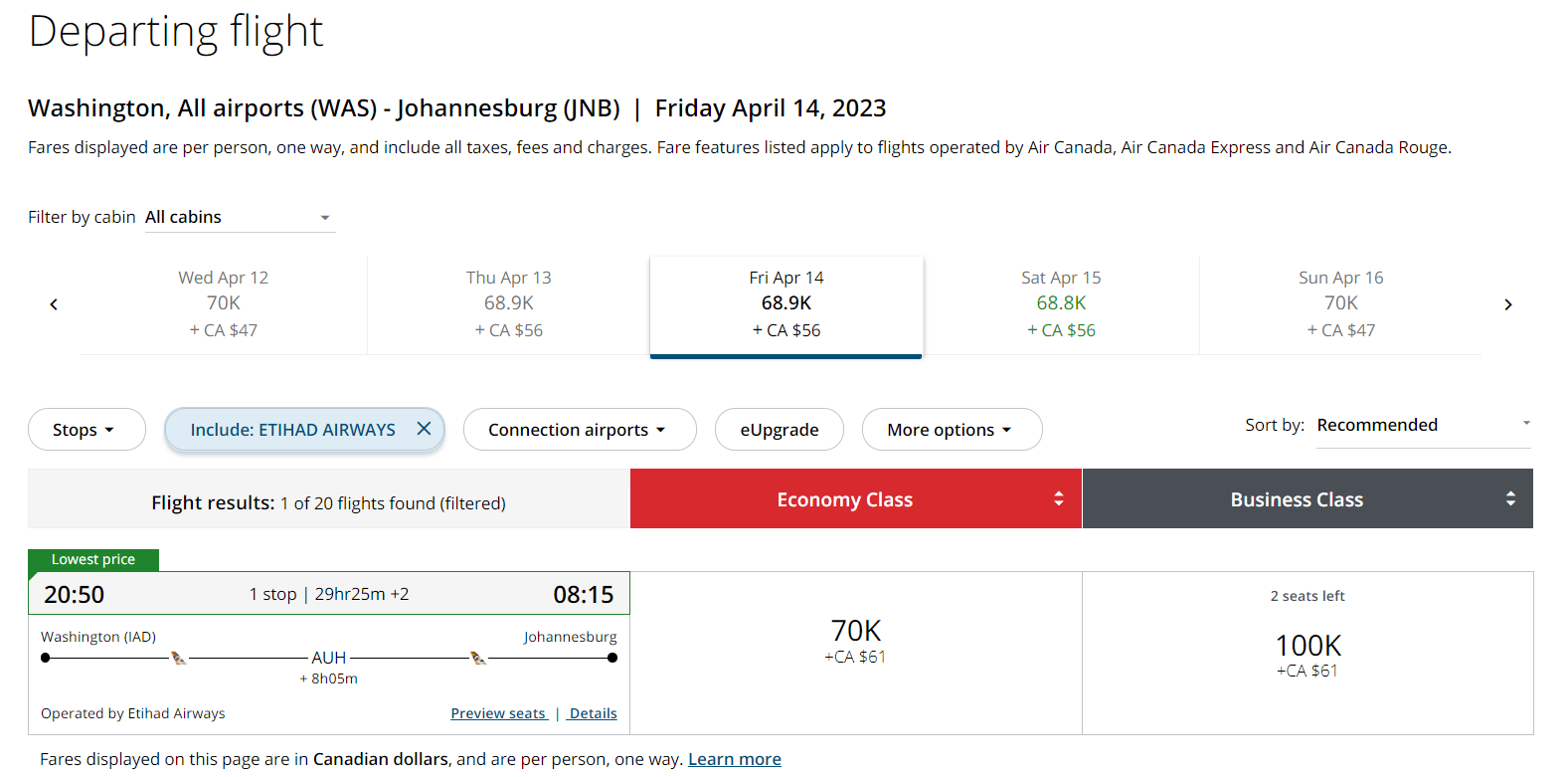Screen dimensions: 1568x777
Task: Click the sort arrows on Economy Class header
Action: (1057, 498)
